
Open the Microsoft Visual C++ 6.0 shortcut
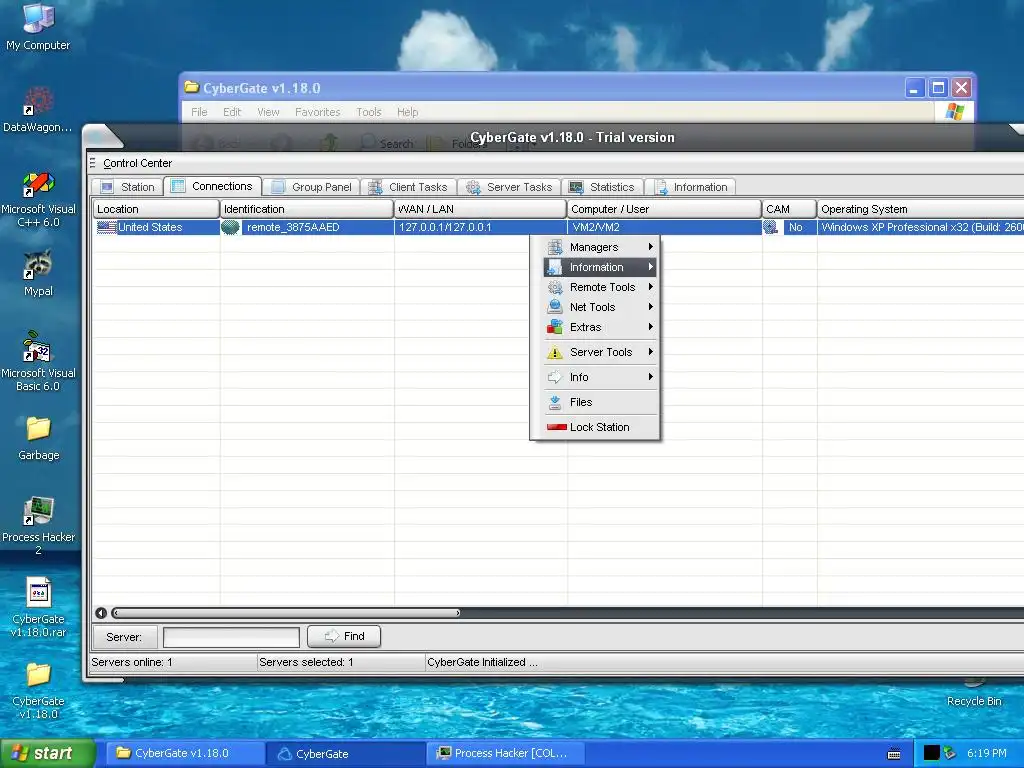click(38, 199)
